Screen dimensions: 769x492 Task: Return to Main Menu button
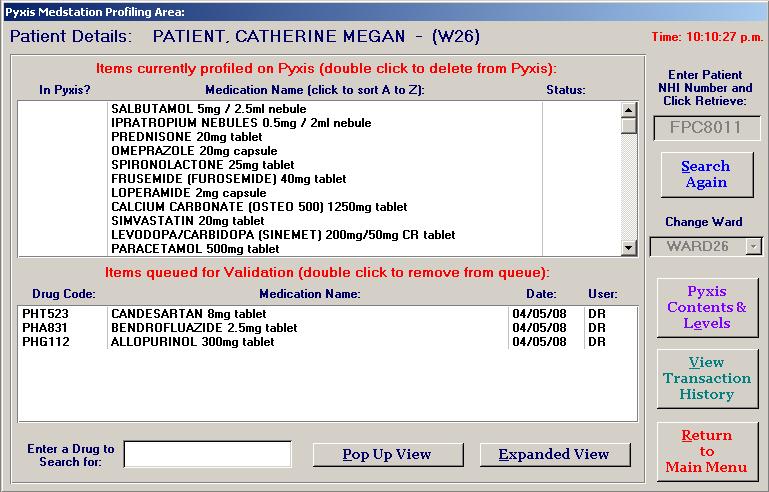tap(707, 452)
